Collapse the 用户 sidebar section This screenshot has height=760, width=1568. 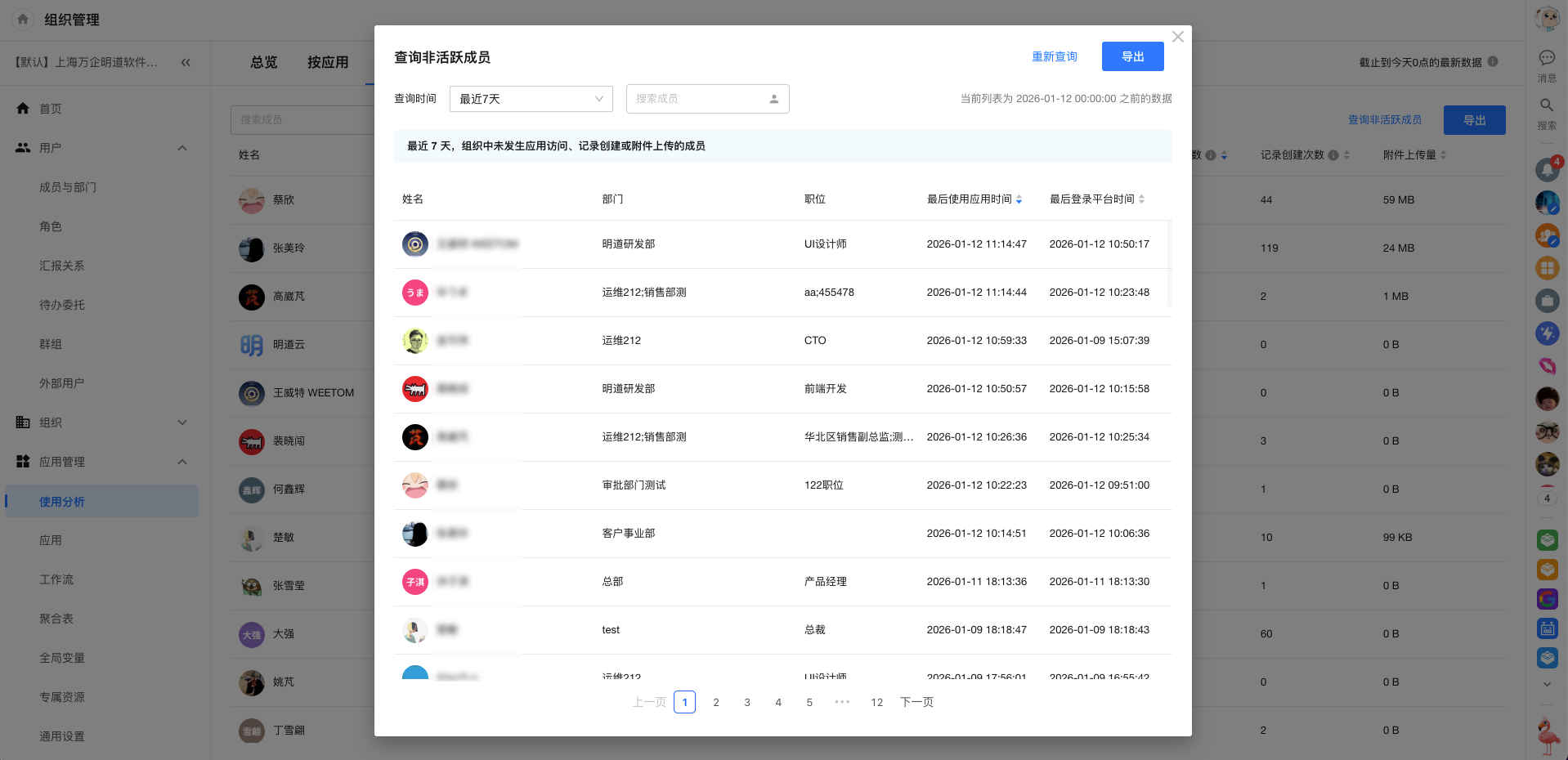pyautogui.click(x=182, y=148)
